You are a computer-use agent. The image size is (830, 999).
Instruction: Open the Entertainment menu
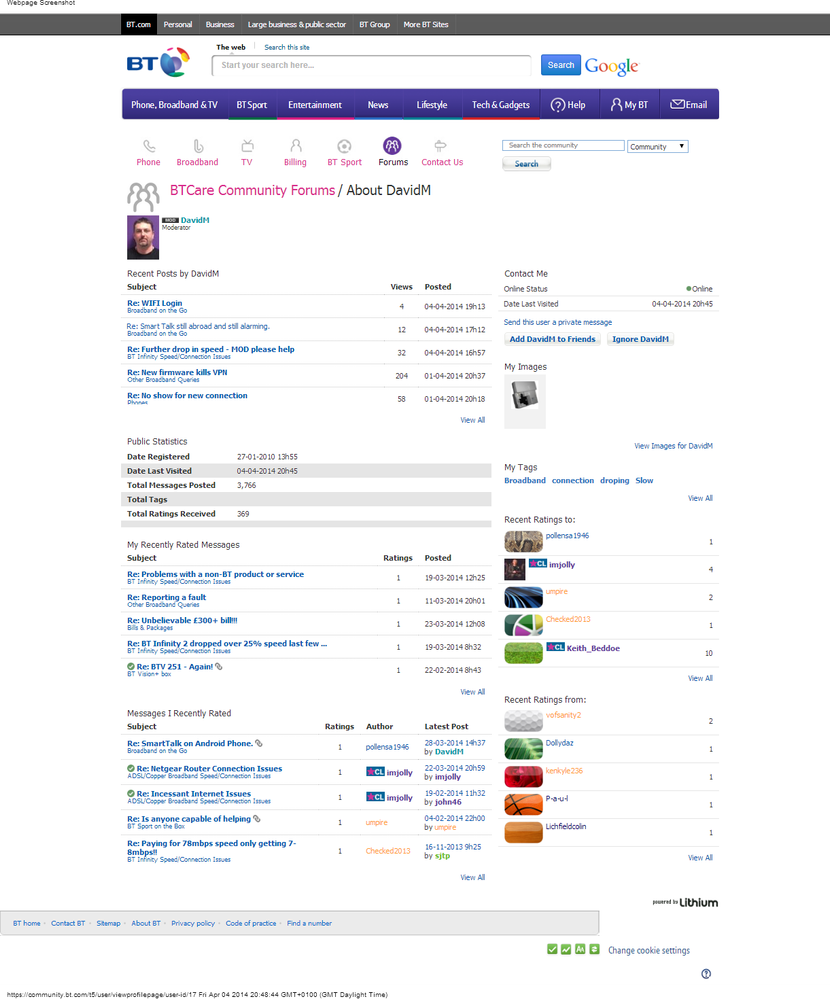pos(315,104)
